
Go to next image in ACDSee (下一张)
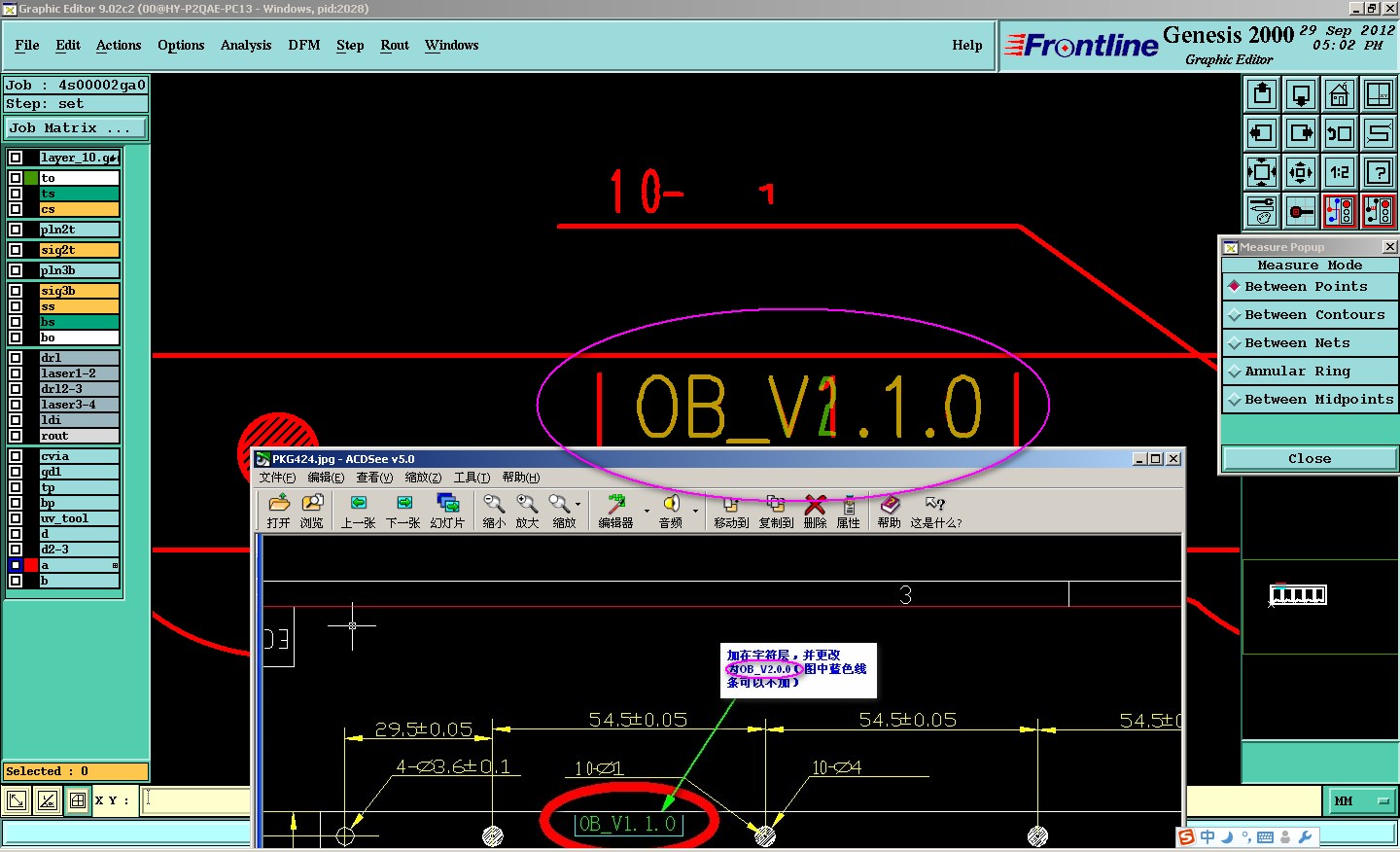pyautogui.click(x=403, y=511)
